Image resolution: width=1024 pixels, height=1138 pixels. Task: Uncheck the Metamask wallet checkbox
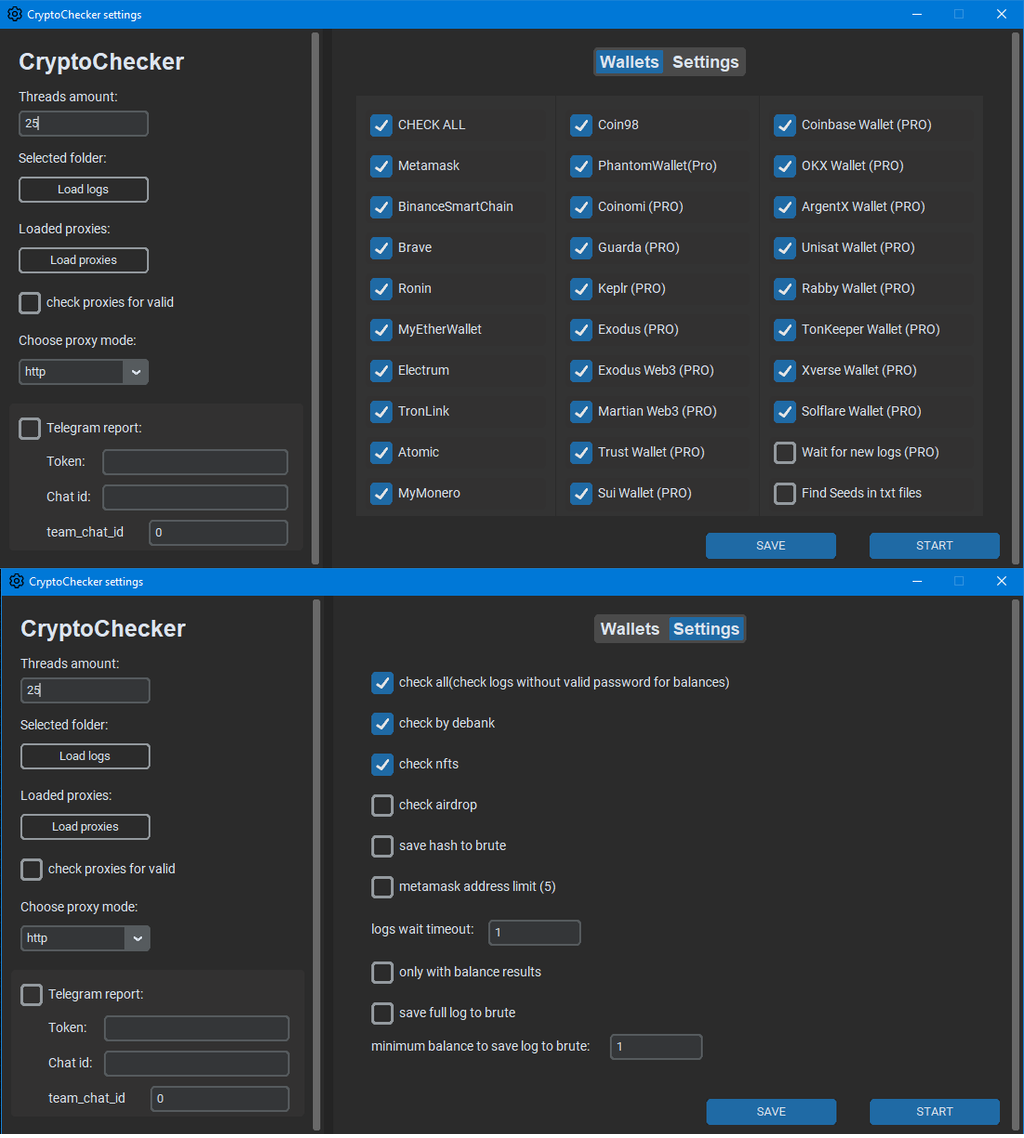tap(381, 166)
